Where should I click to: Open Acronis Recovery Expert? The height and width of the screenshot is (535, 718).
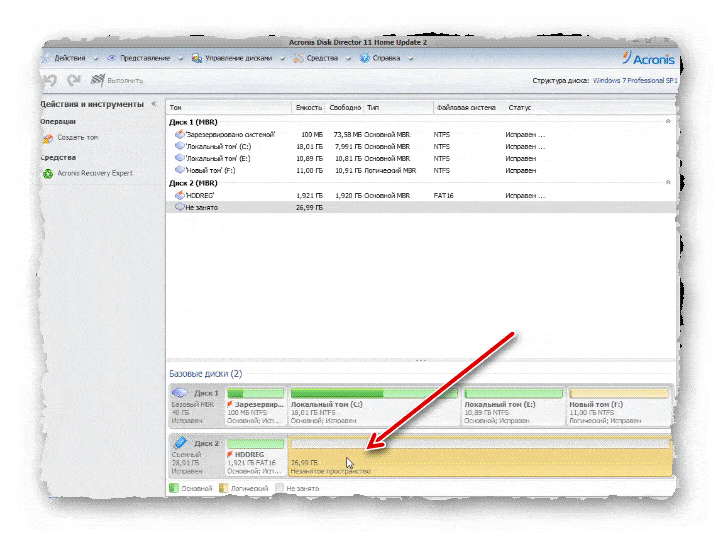coord(95,173)
